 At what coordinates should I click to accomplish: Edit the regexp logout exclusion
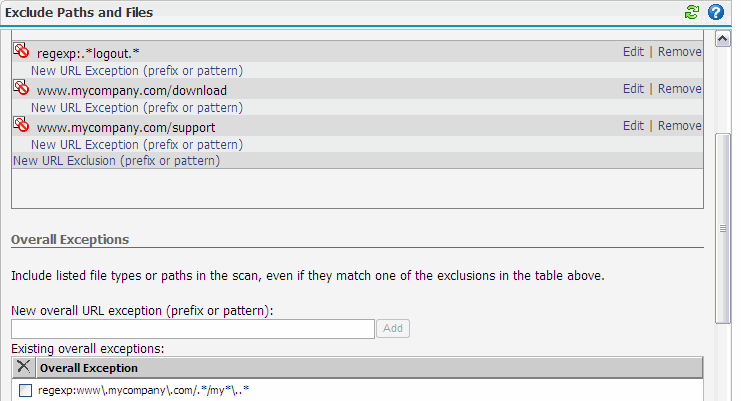click(633, 52)
